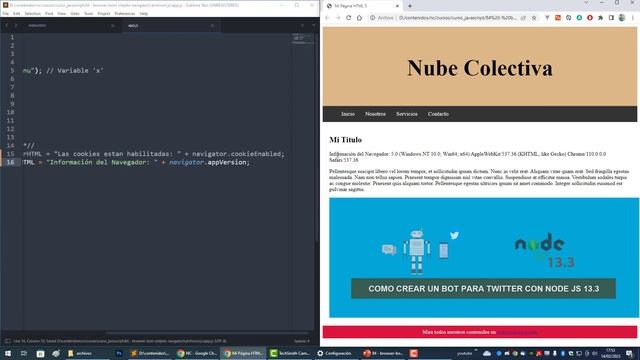Image resolution: width=640 pixels, height=360 pixels.
Task: Reload the page in Chrome
Action: 349,18
